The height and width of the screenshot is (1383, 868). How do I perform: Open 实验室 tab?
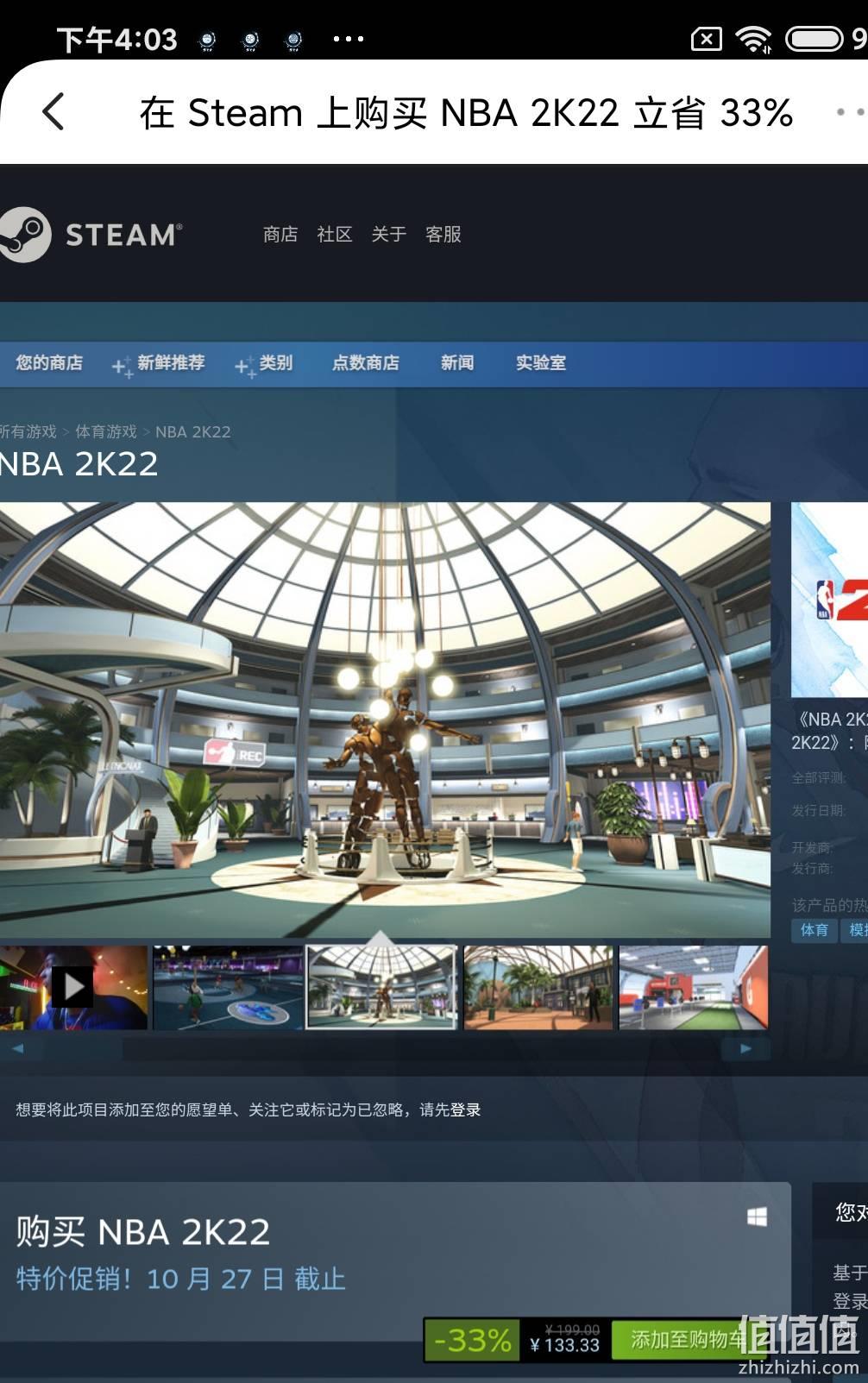[x=541, y=362]
